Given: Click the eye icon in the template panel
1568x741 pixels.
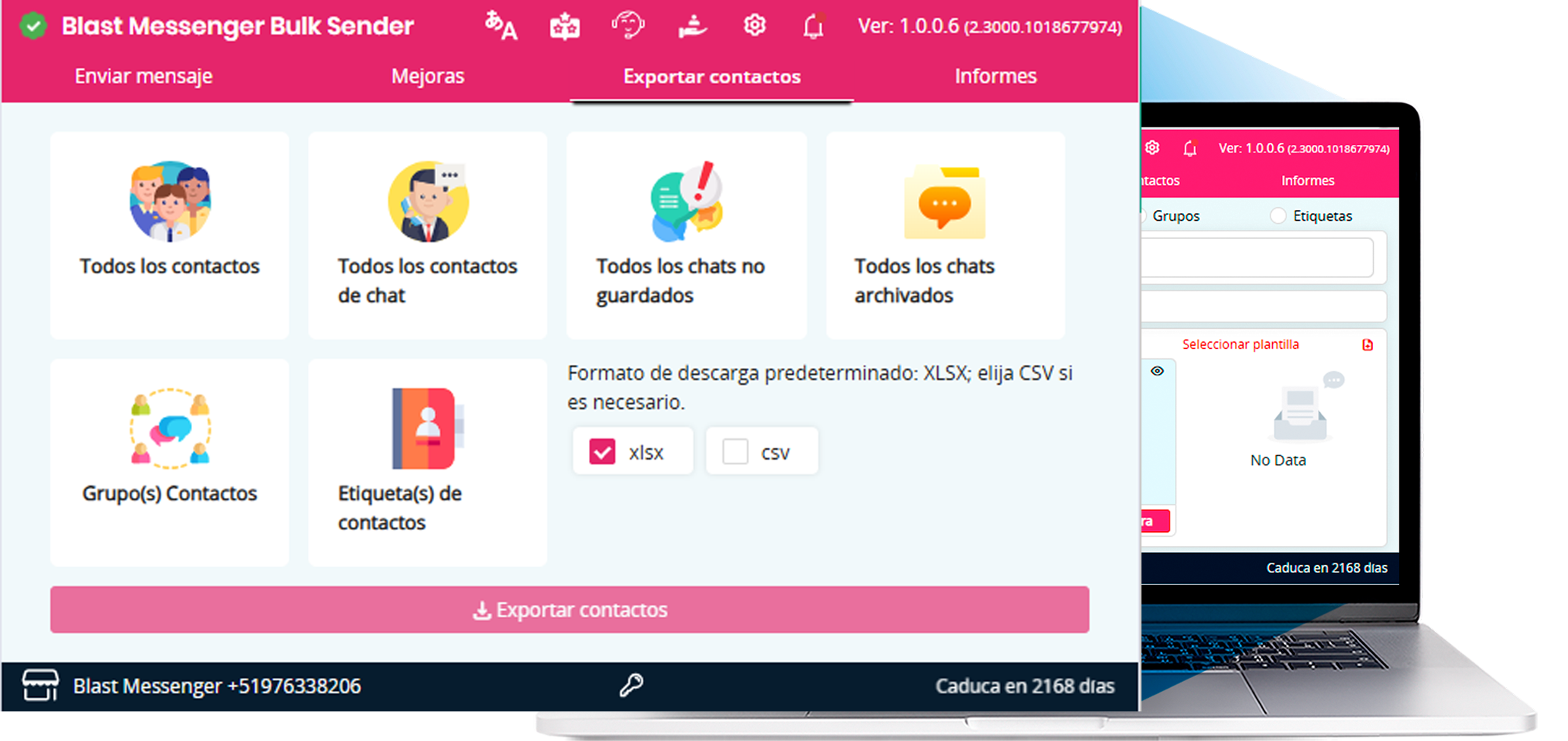Looking at the screenshot, I should tap(1157, 371).
